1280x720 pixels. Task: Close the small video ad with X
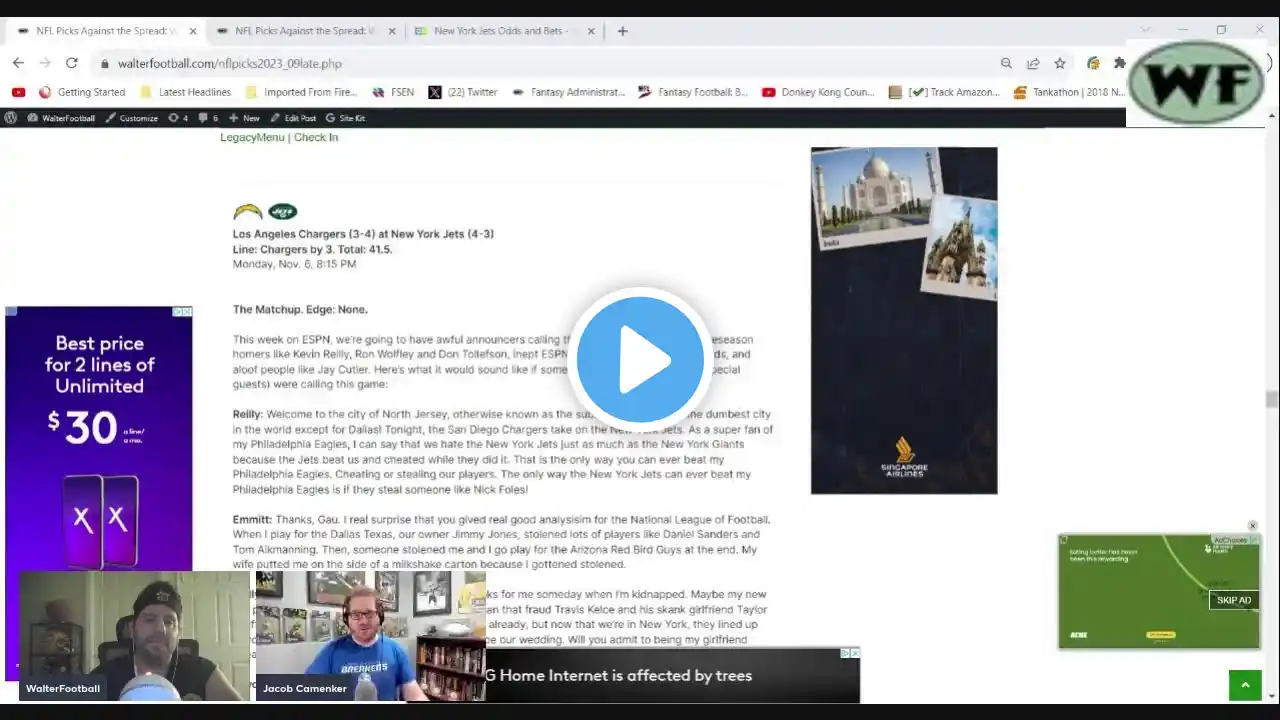(1252, 526)
